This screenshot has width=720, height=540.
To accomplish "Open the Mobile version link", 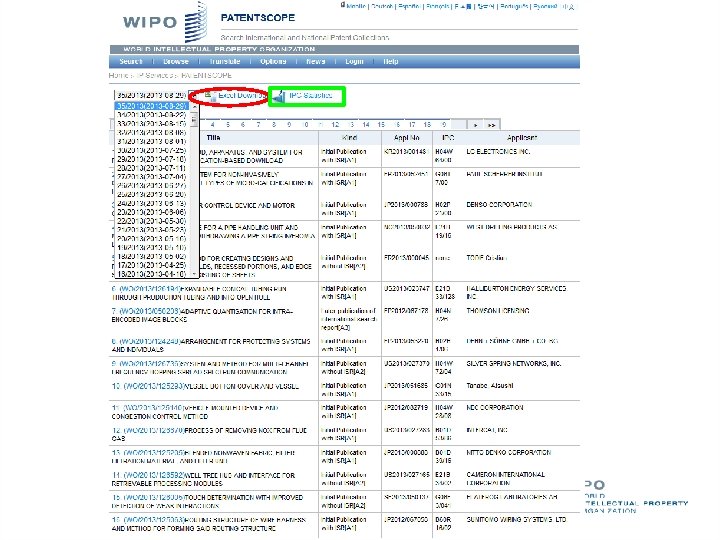I will (x=356, y=6).
